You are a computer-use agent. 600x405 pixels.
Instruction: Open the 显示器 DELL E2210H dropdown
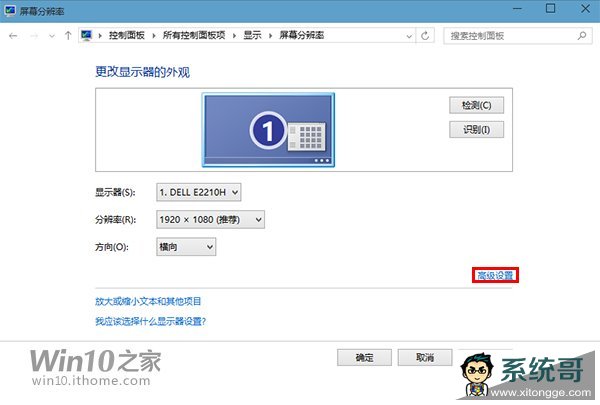pos(199,192)
